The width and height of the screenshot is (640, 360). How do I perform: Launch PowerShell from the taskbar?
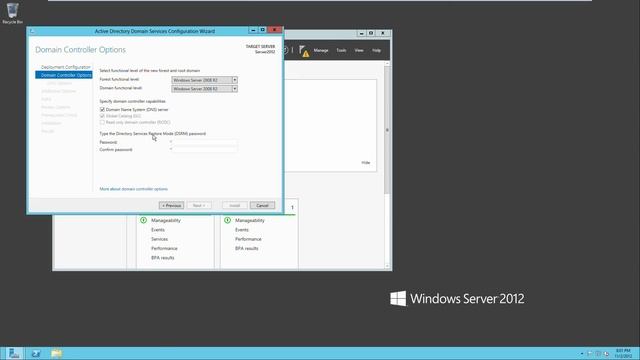coord(36,353)
